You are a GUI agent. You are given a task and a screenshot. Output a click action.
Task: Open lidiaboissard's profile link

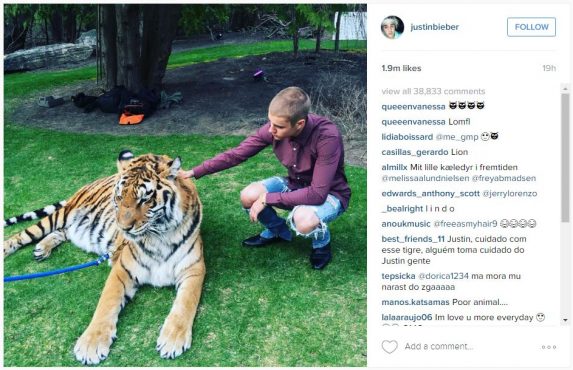click(407, 137)
